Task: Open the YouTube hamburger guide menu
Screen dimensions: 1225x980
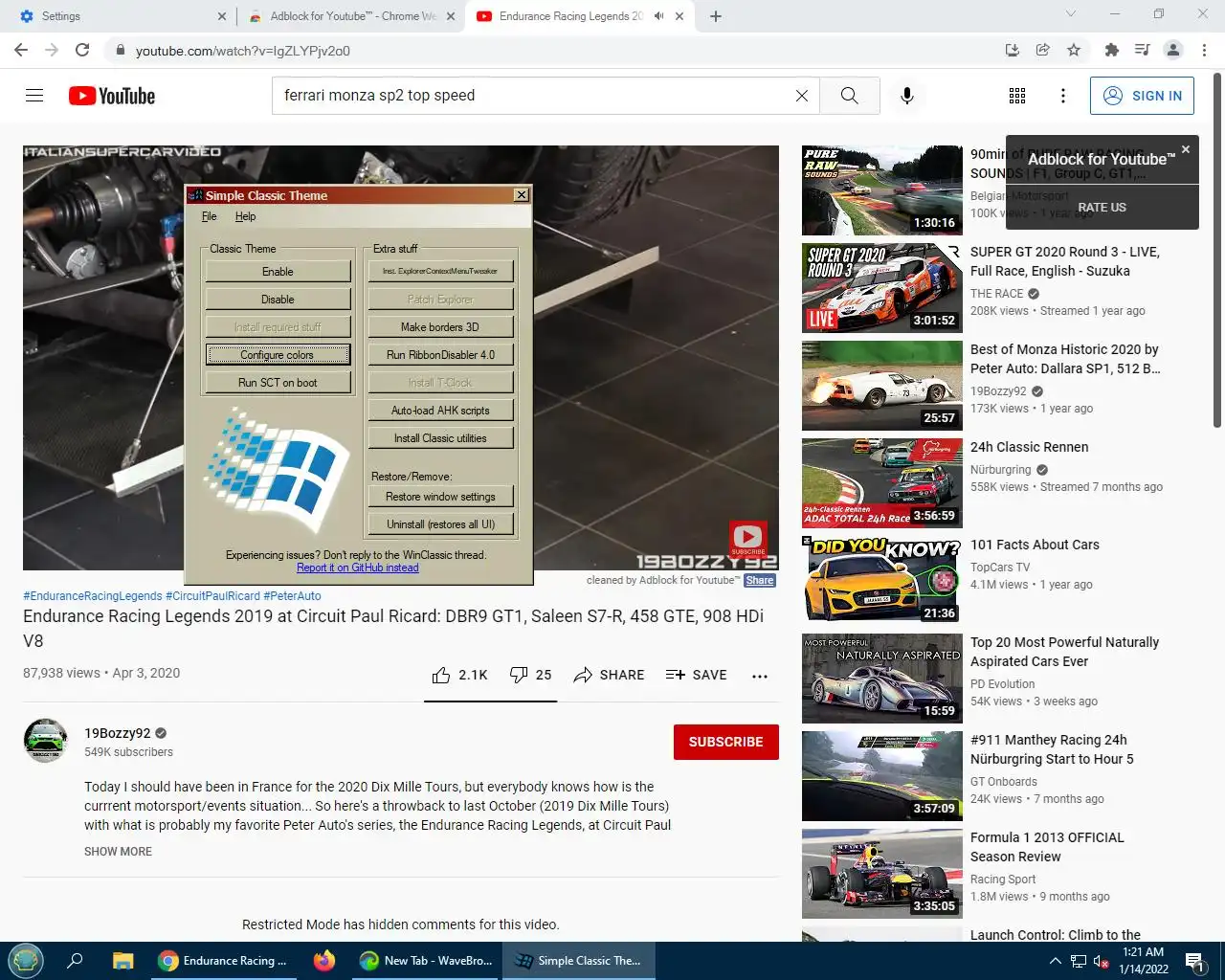Action: pos(34,96)
